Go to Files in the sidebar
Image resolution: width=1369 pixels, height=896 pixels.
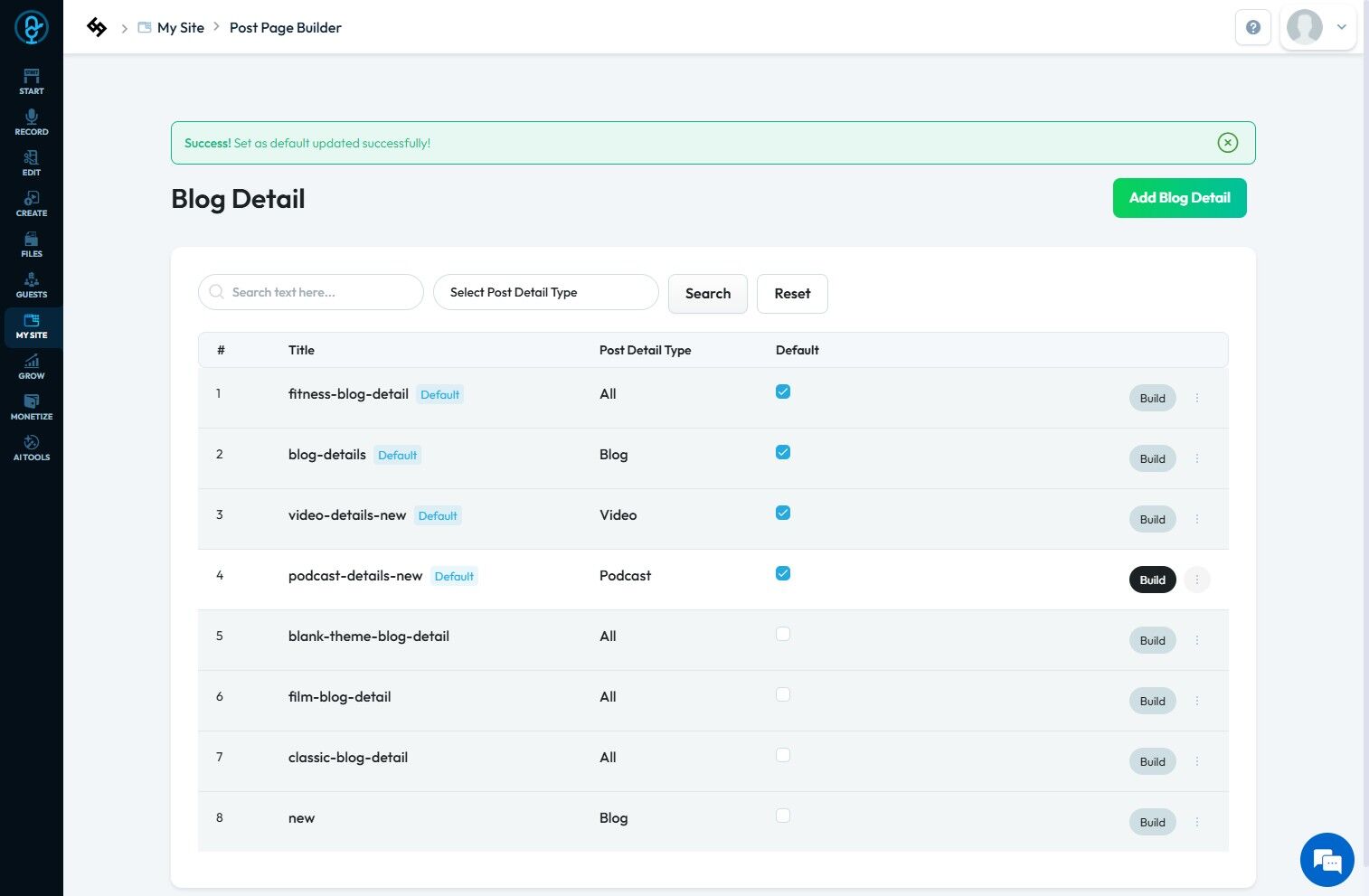click(32, 244)
